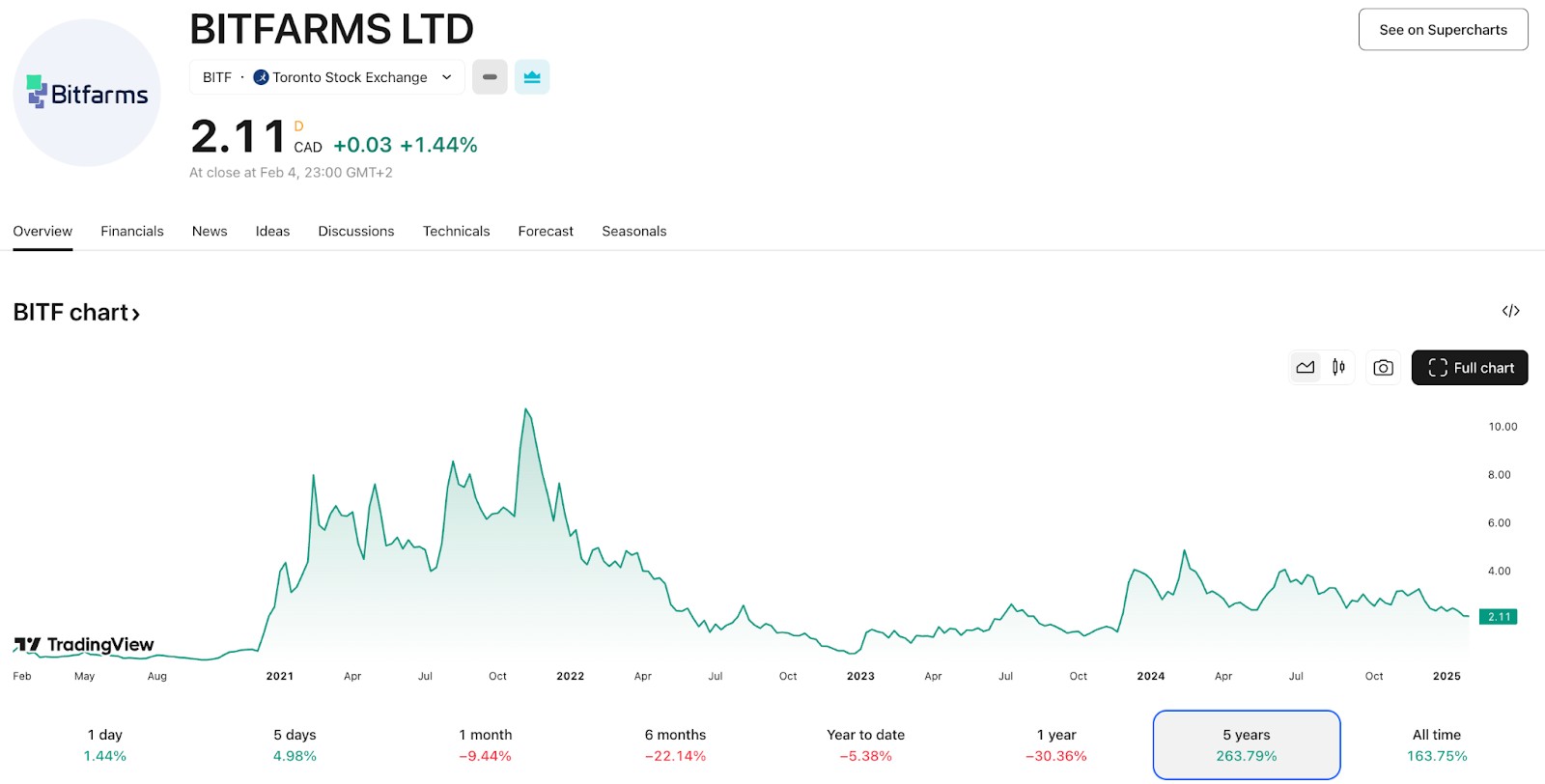Click the TradingView logo on chart
The image size is (1545, 784).
(x=84, y=644)
